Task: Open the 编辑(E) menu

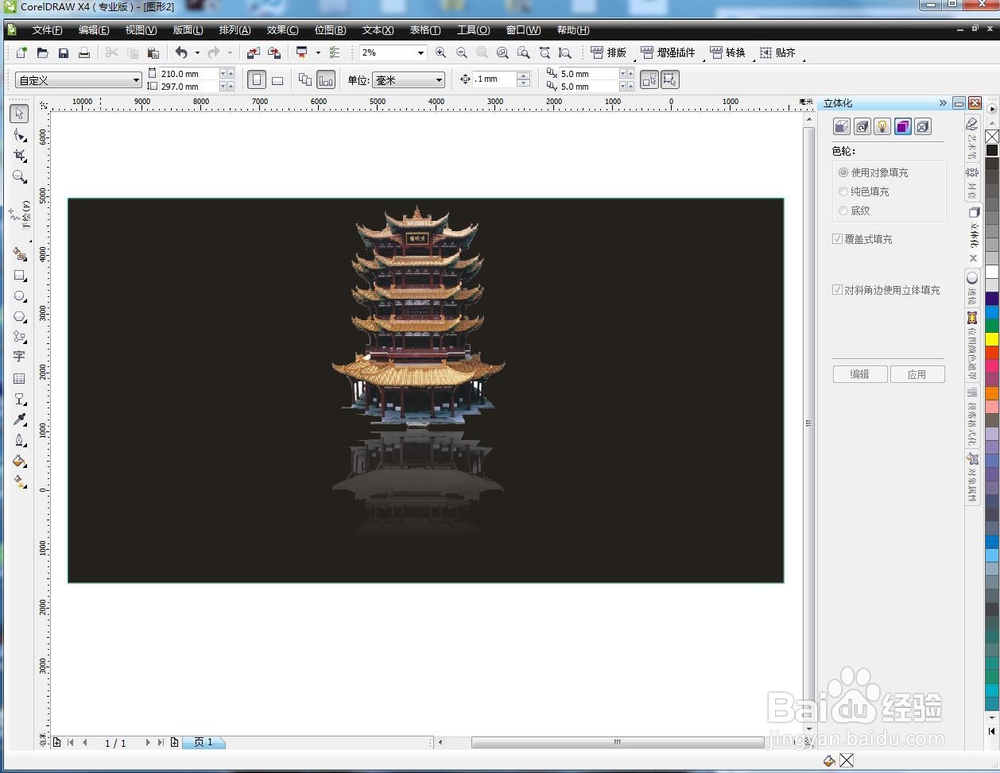Action: tap(94, 30)
